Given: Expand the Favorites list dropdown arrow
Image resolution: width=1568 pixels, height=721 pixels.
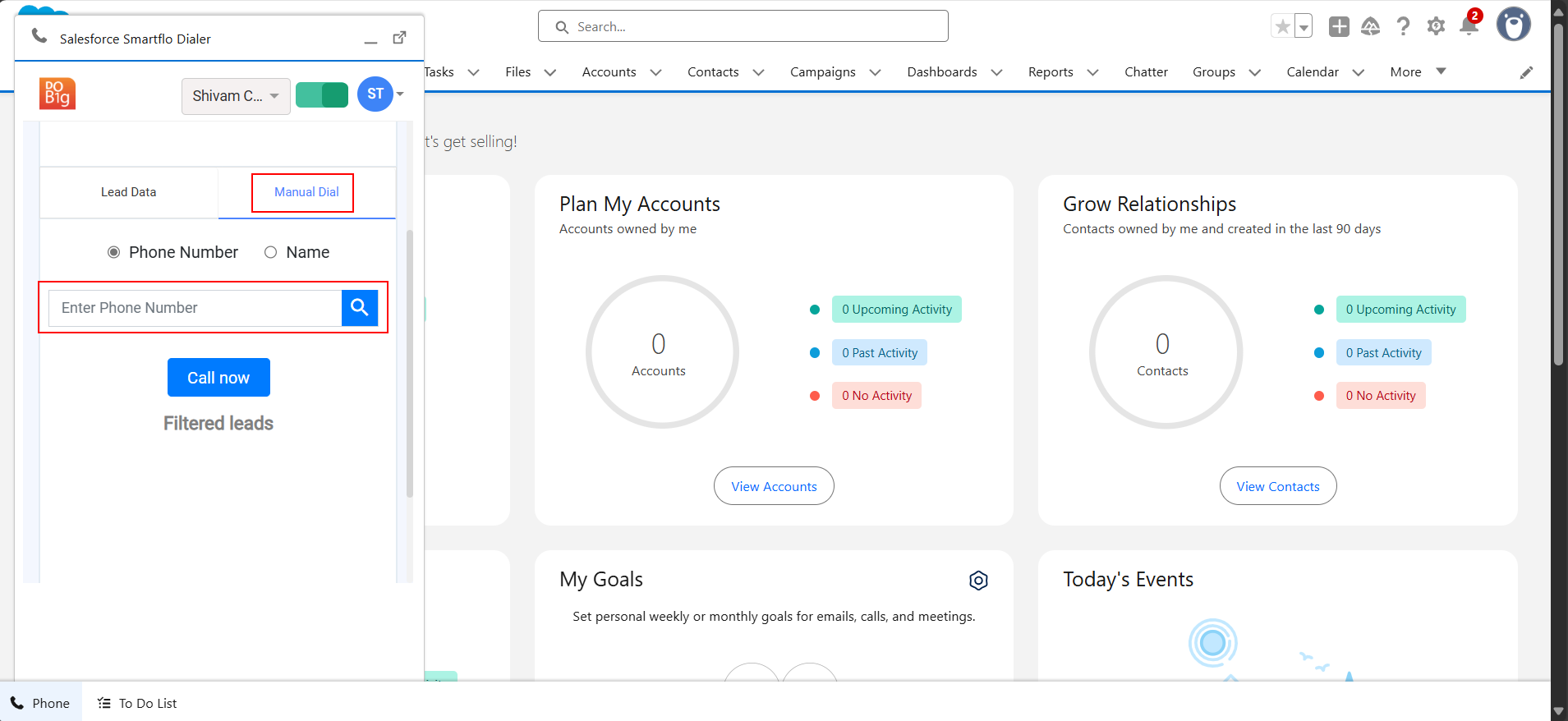Looking at the screenshot, I should 1304,26.
